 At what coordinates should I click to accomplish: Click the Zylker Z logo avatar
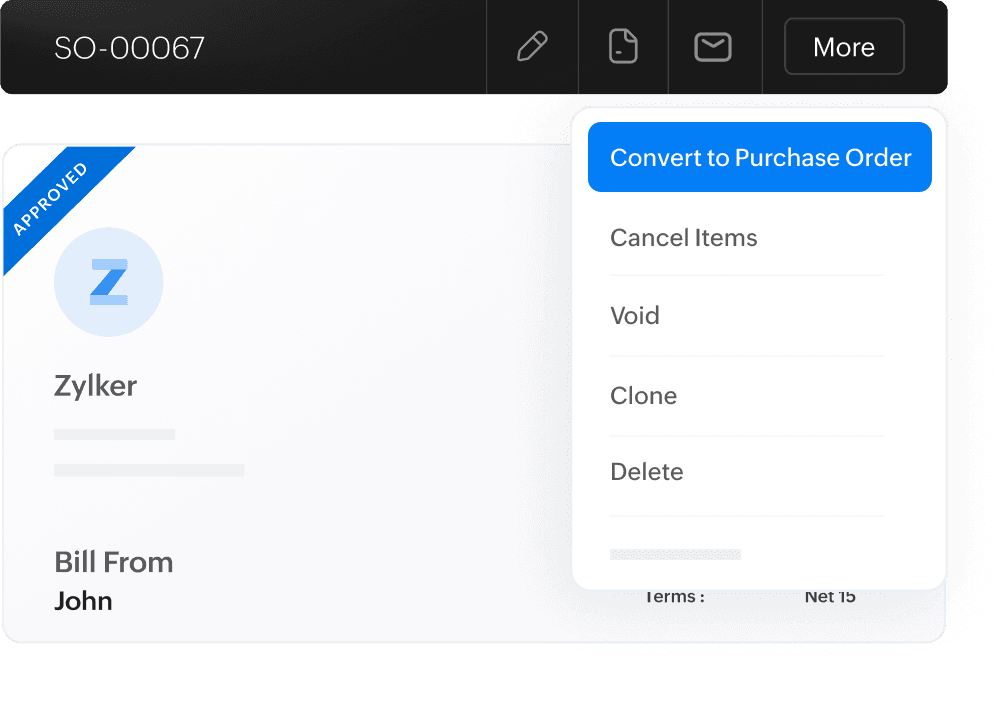(x=108, y=281)
